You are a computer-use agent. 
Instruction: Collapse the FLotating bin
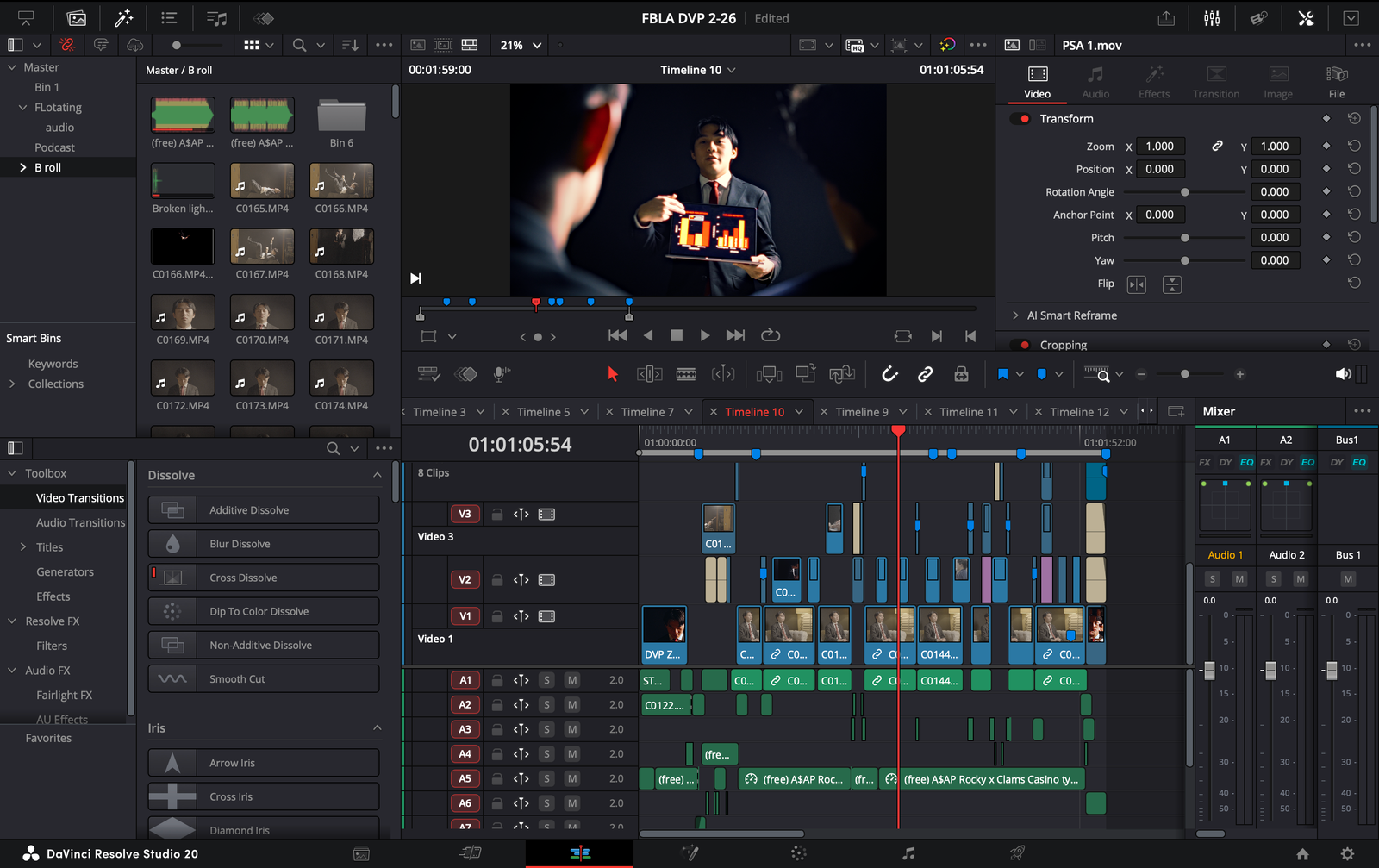tap(23, 108)
